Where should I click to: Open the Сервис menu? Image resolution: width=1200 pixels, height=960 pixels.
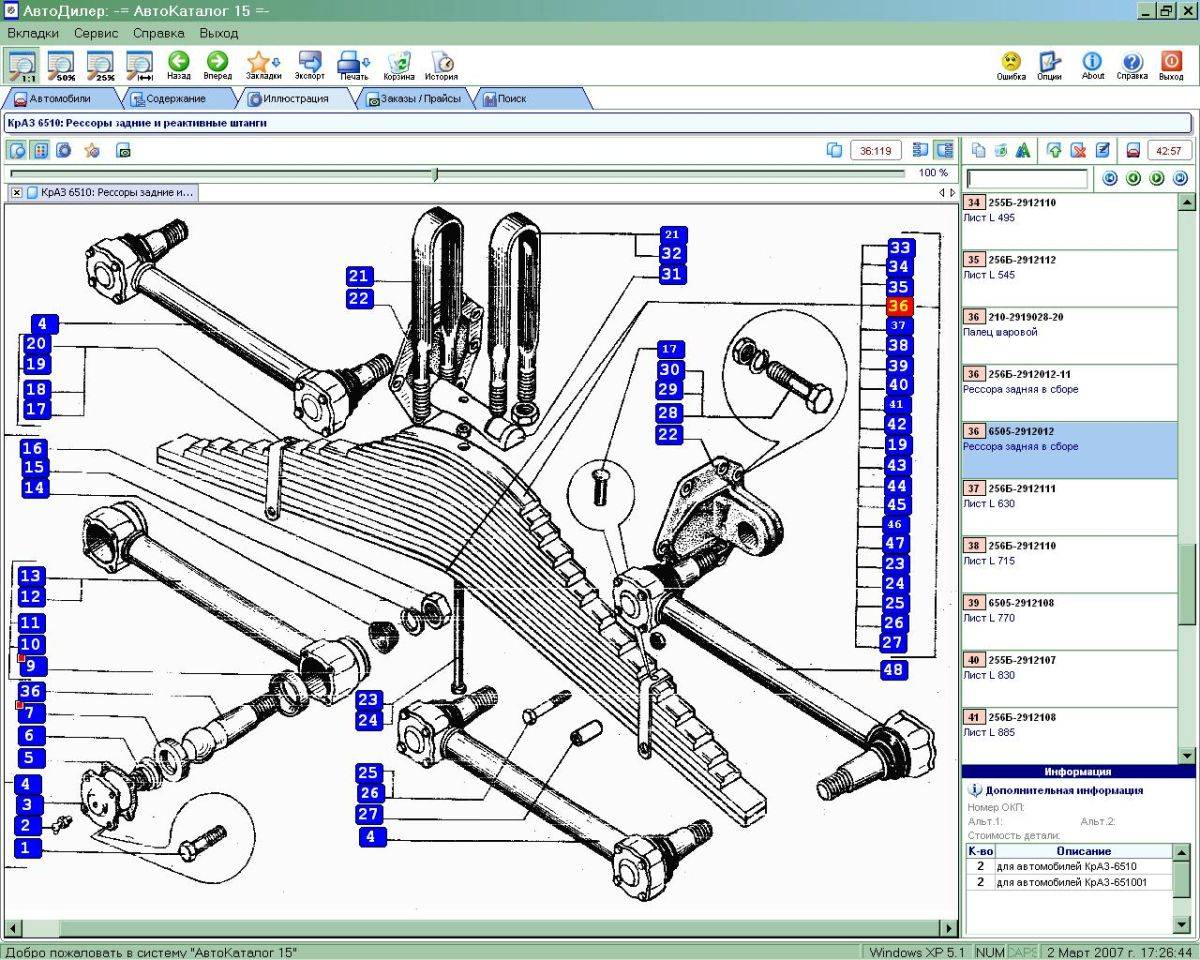[96, 33]
